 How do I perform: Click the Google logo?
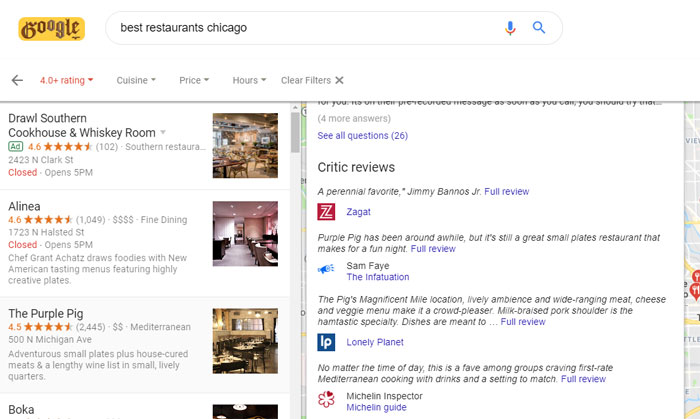pos(51,28)
